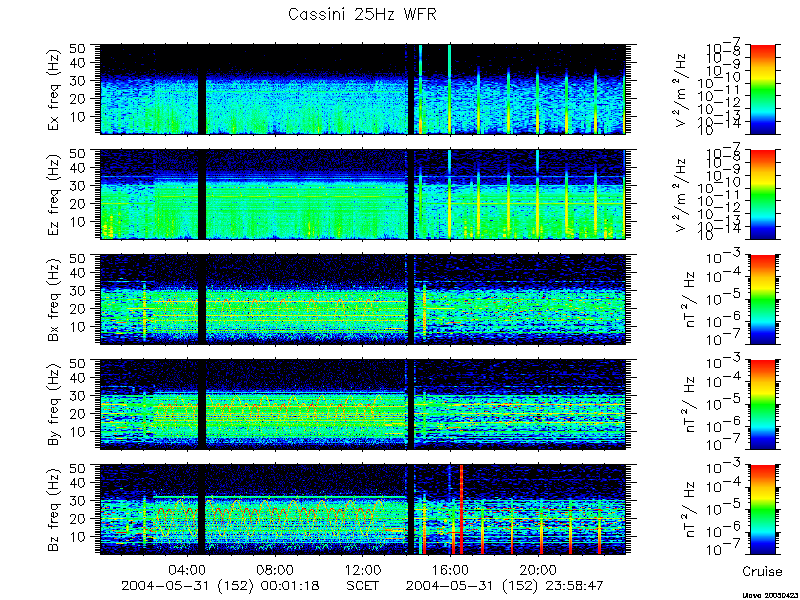Click the nT²/Hz units label beside By colorbar
Viewport: 800px width, 600px height.
691,405
